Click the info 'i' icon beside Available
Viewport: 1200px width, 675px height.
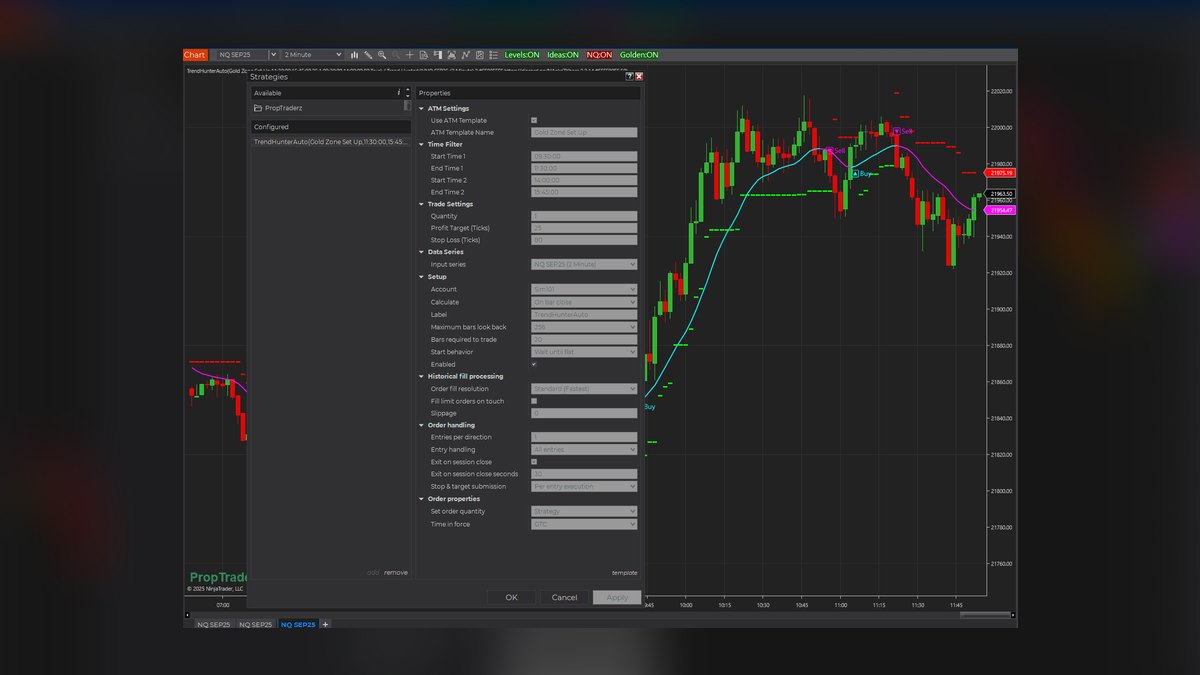(399, 92)
